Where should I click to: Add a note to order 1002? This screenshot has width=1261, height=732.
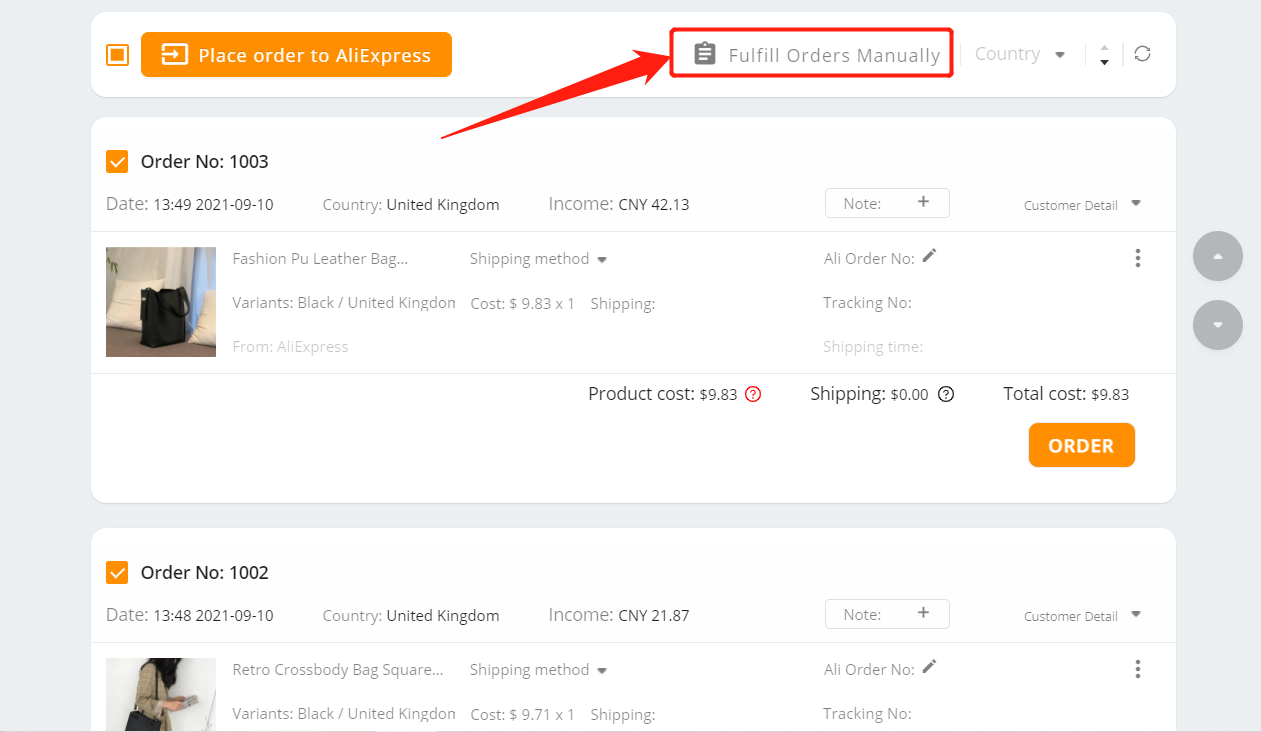click(887, 614)
